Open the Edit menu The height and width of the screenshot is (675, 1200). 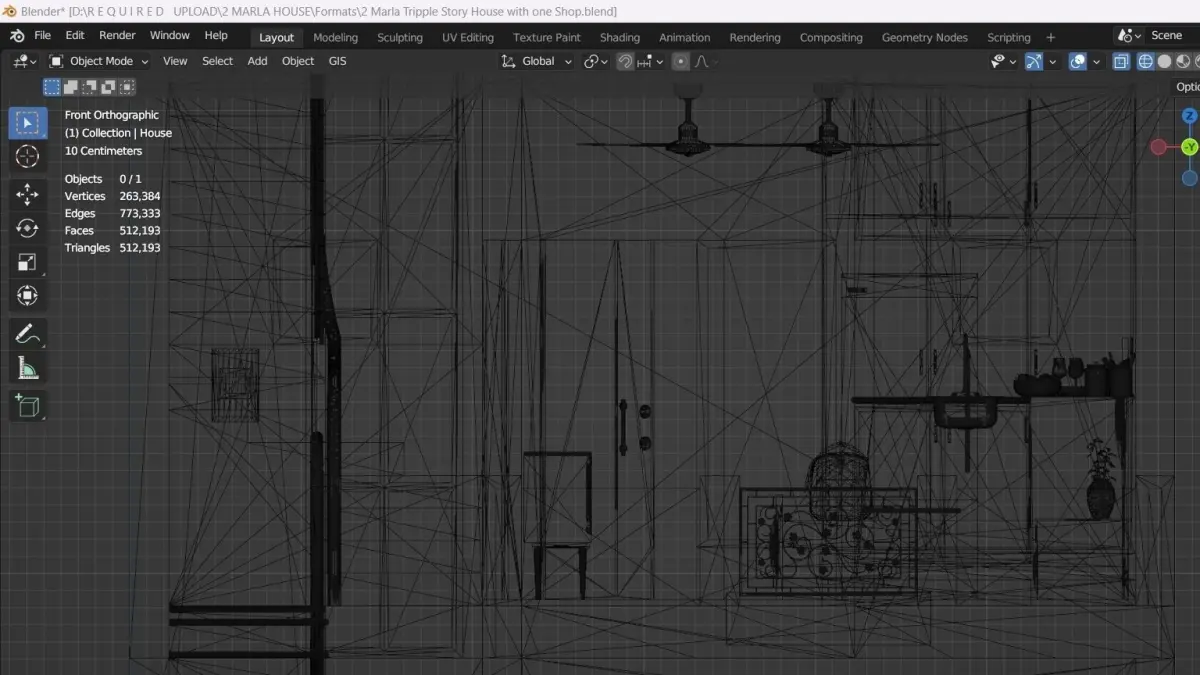(75, 35)
